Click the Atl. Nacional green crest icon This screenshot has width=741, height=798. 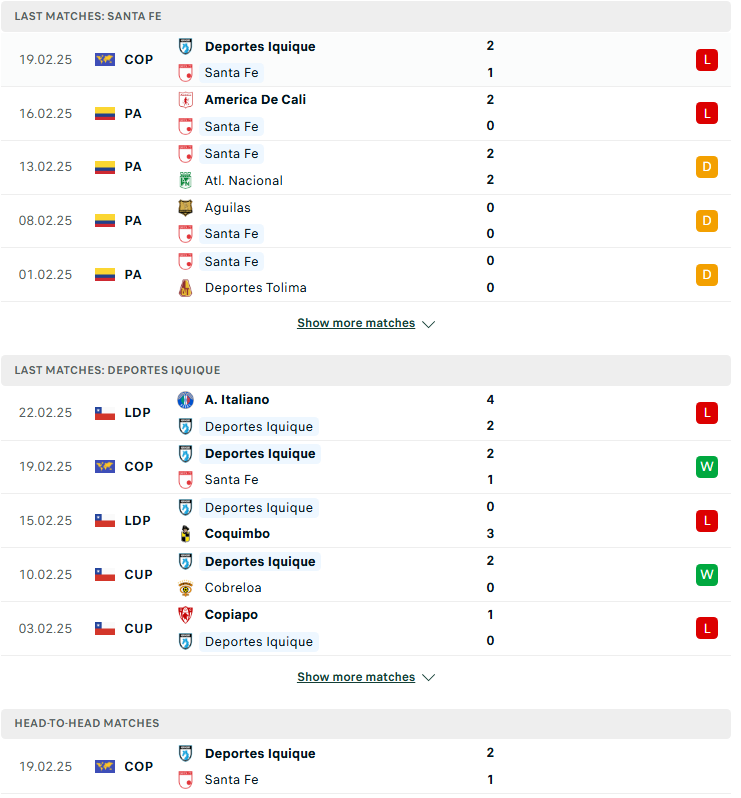click(x=186, y=181)
